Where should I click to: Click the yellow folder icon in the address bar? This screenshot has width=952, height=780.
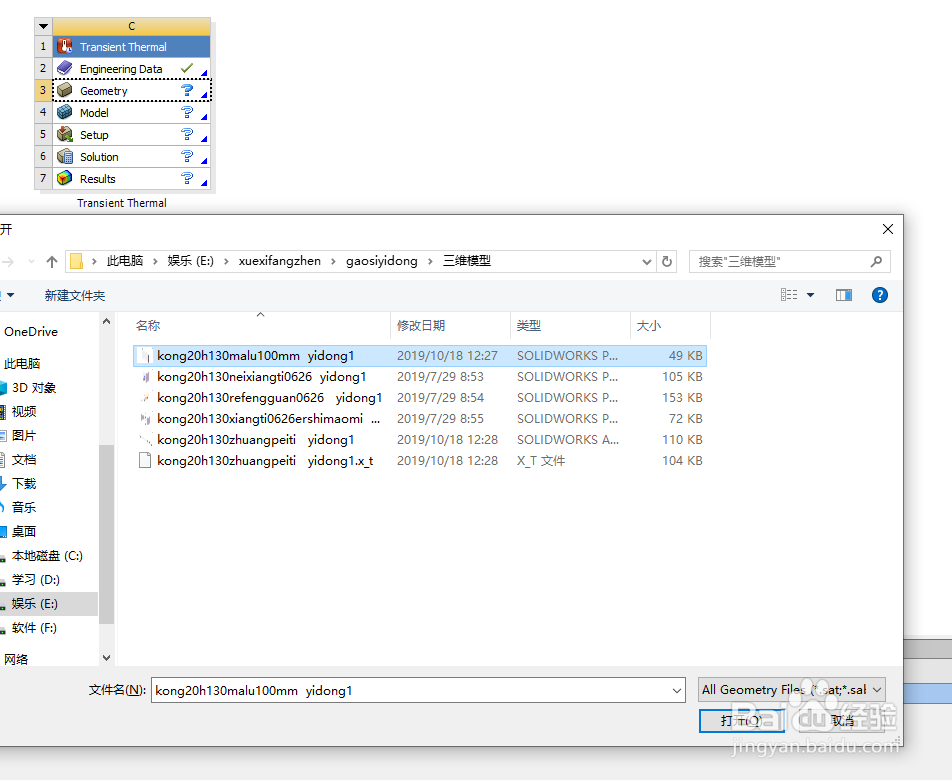(x=76, y=261)
